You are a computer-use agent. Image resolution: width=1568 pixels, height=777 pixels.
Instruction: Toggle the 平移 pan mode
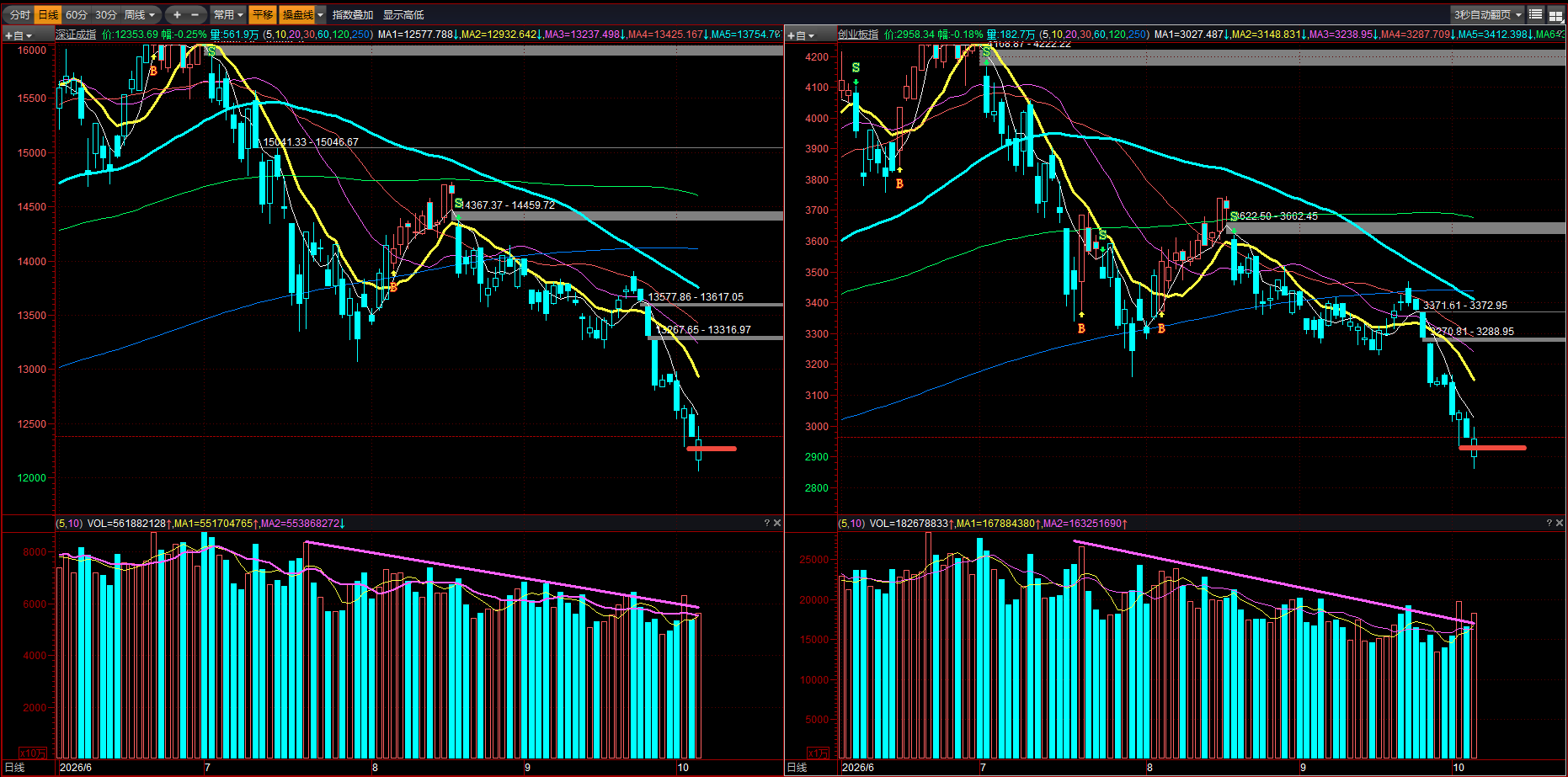[263, 15]
